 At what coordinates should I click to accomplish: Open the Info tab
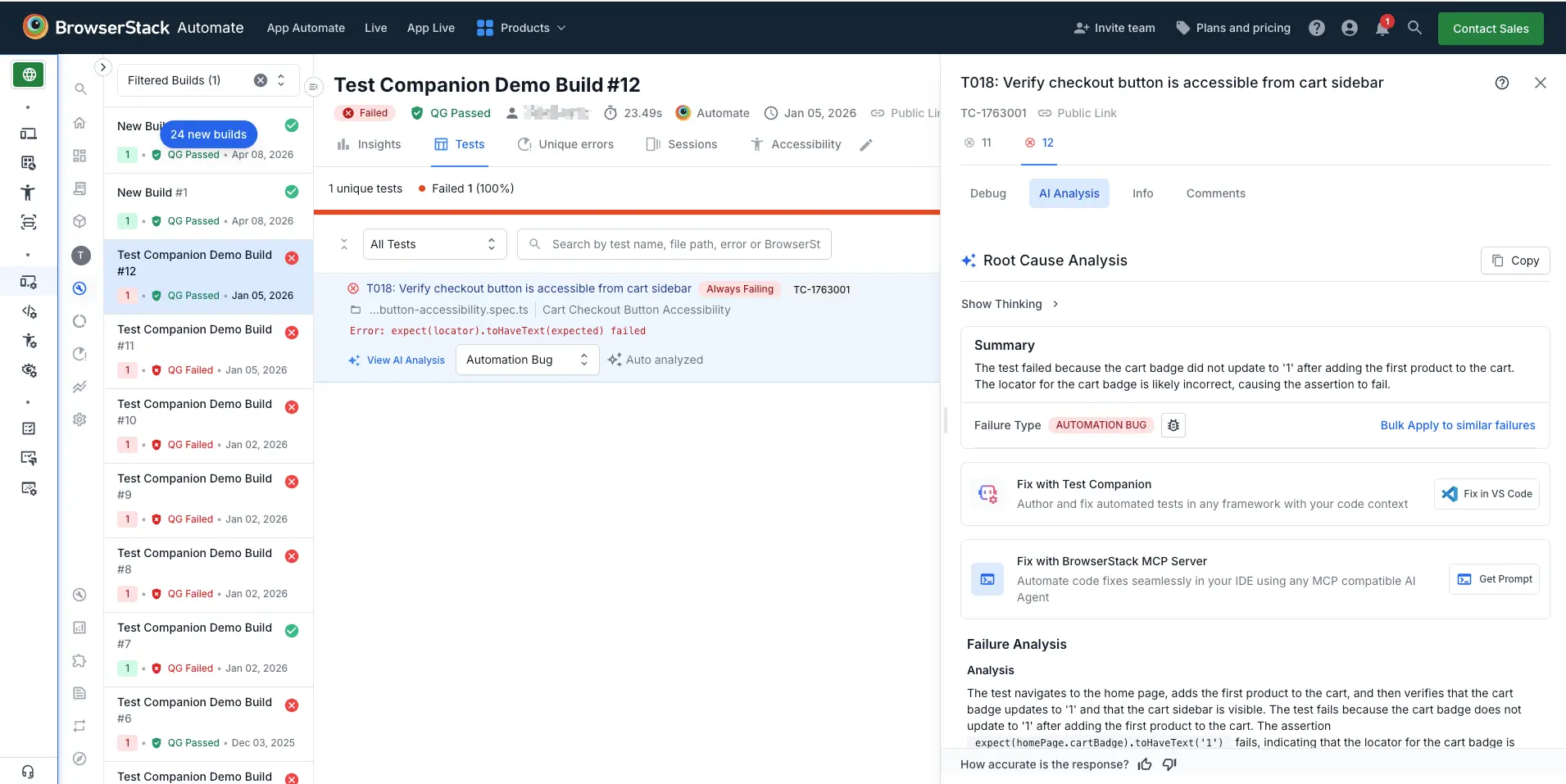(1142, 193)
